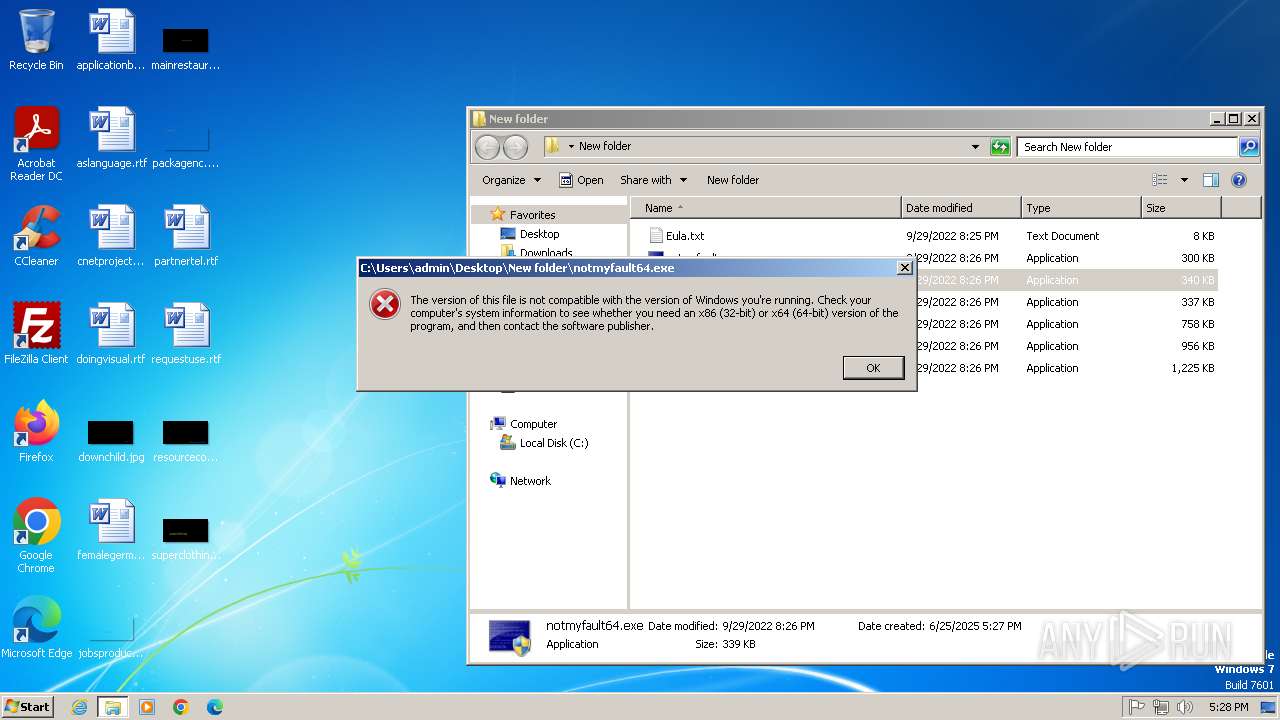Click the taskbar clock showing 5:28 PM
The image size is (1280, 720).
1228,707
